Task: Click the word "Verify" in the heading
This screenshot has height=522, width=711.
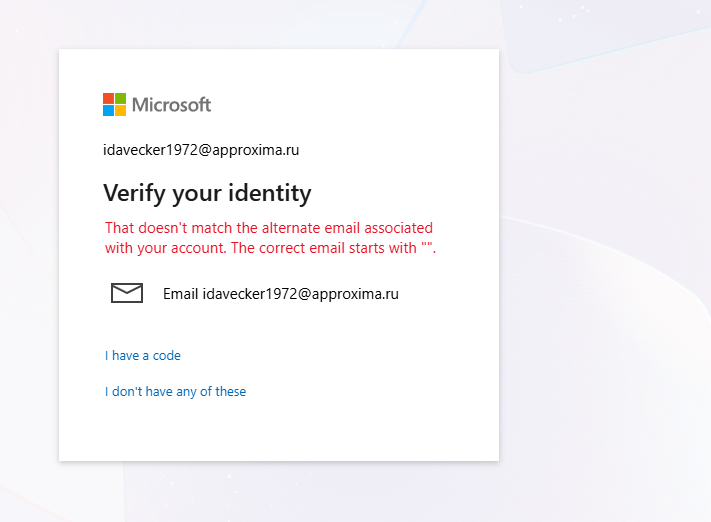Action: tap(135, 194)
